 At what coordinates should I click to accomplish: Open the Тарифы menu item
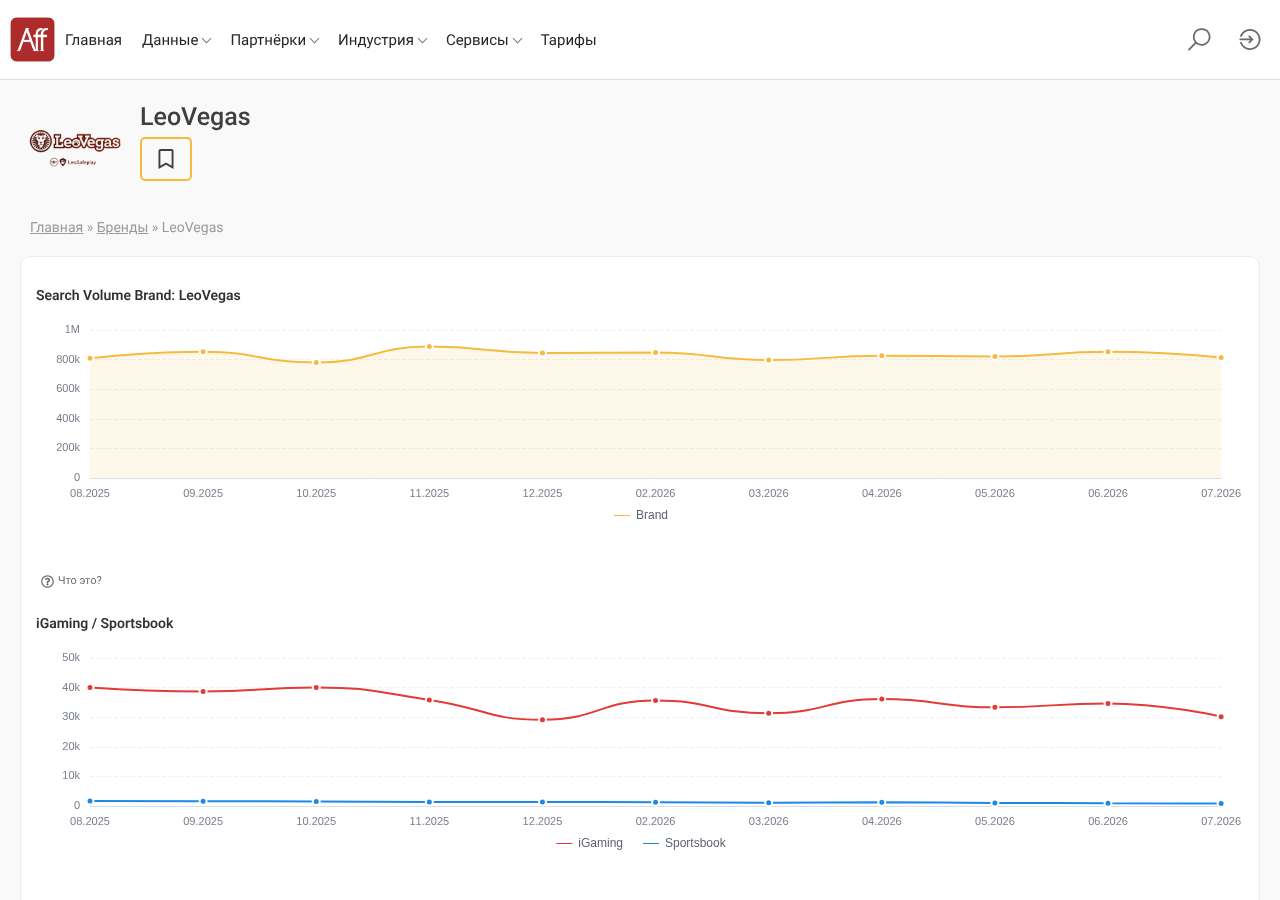click(569, 40)
